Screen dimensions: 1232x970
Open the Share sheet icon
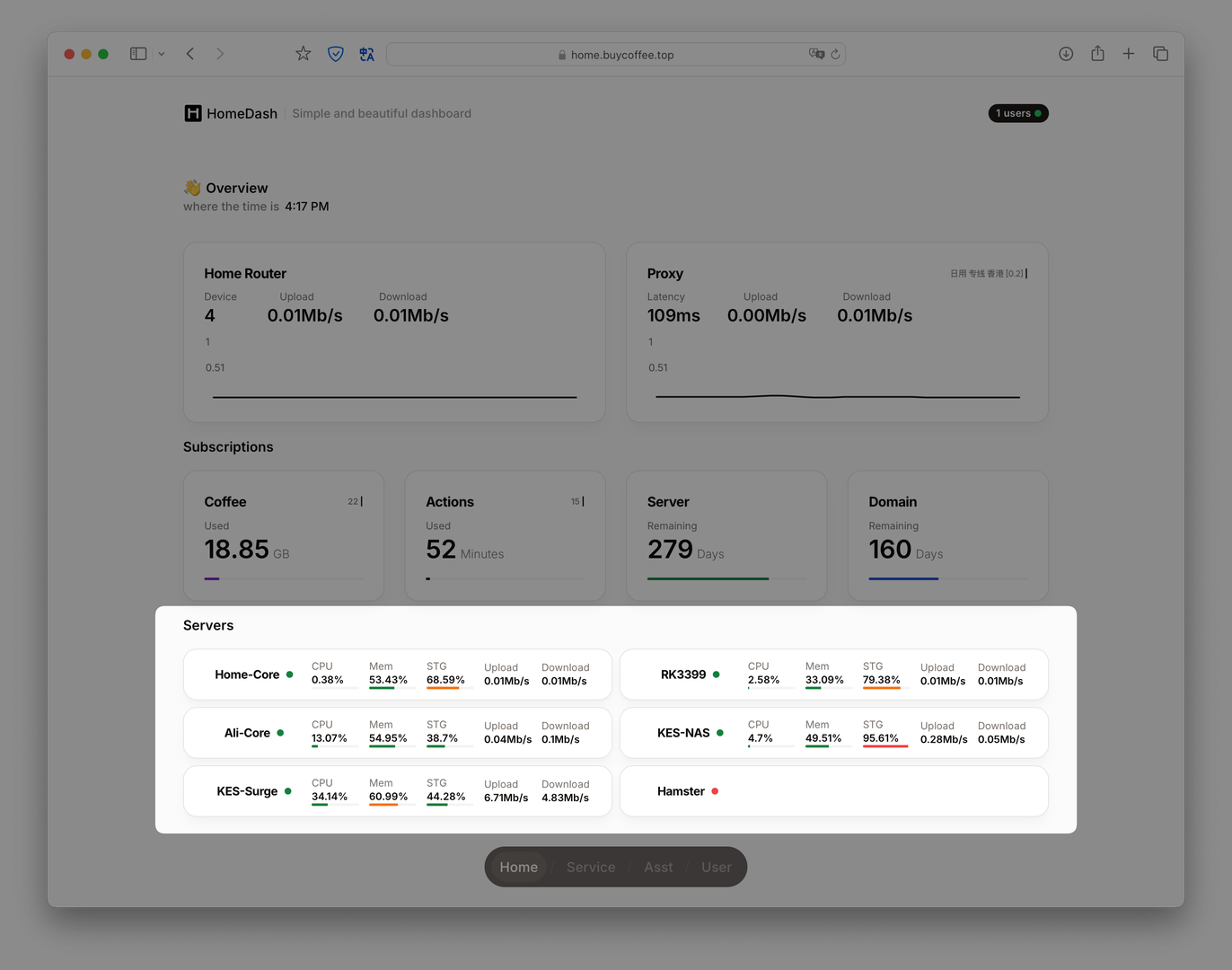(1097, 54)
